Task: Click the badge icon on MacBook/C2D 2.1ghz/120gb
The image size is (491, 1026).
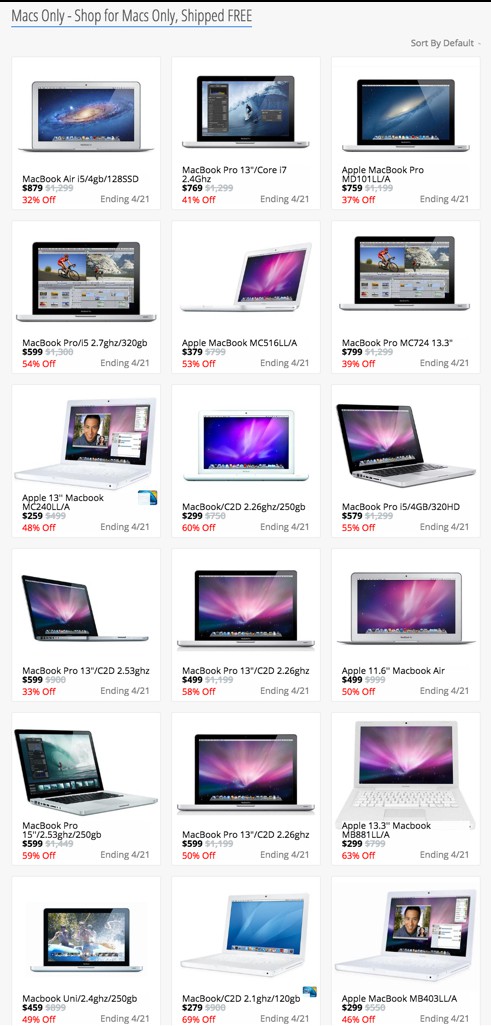Action: click(310, 991)
